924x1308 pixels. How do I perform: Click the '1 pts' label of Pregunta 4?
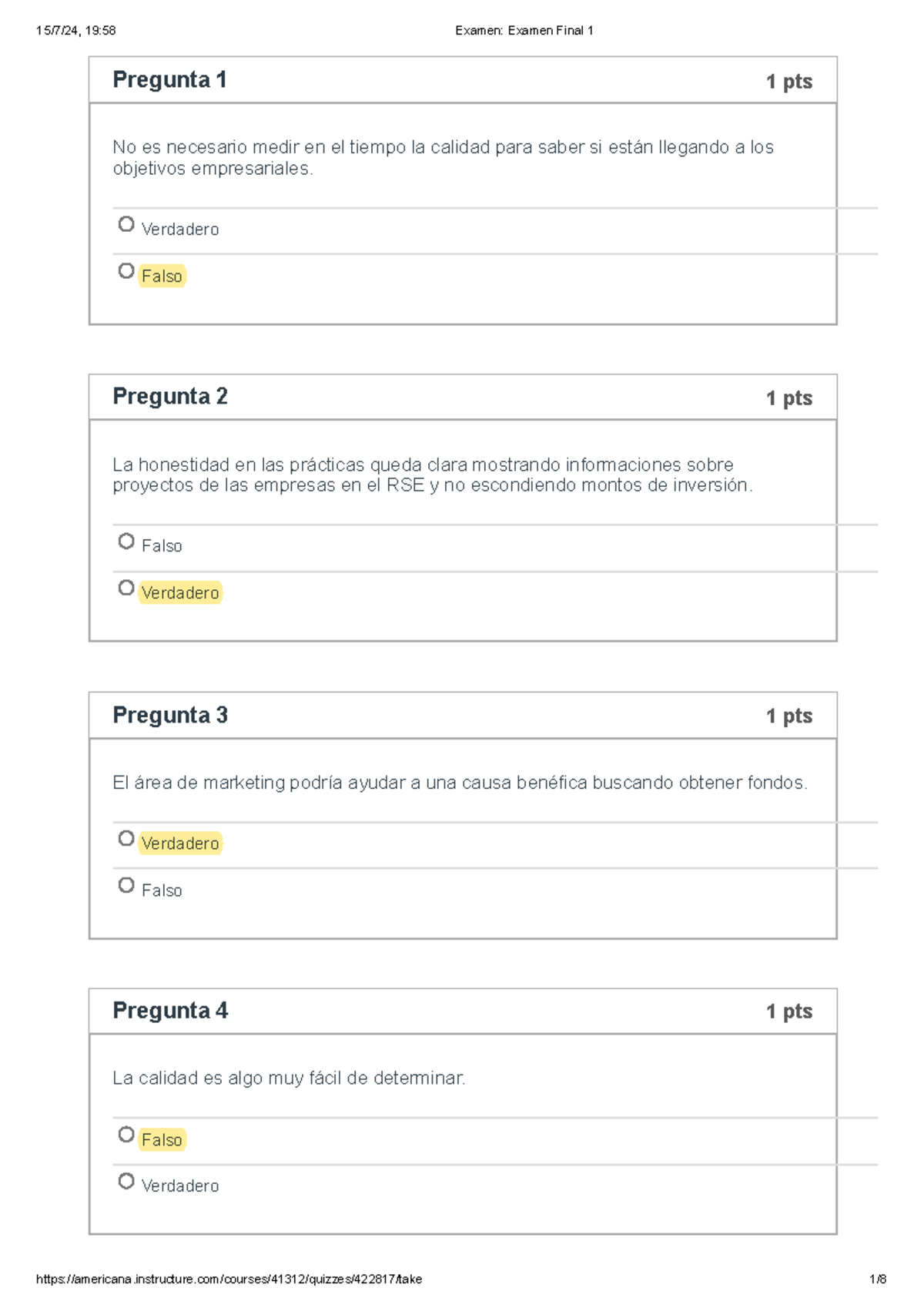[x=789, y=1011]
